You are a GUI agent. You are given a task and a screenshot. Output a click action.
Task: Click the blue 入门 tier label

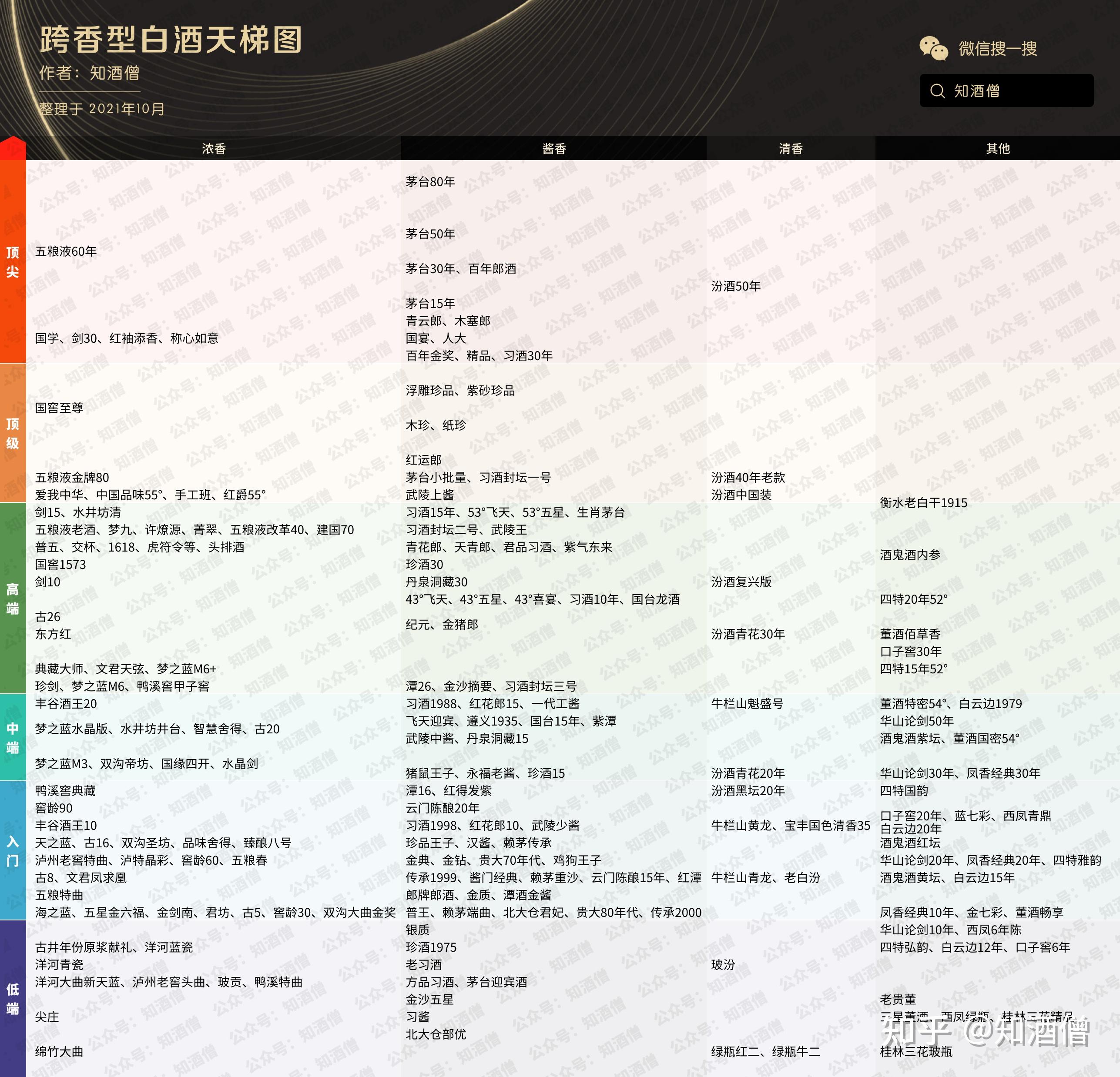13,851
